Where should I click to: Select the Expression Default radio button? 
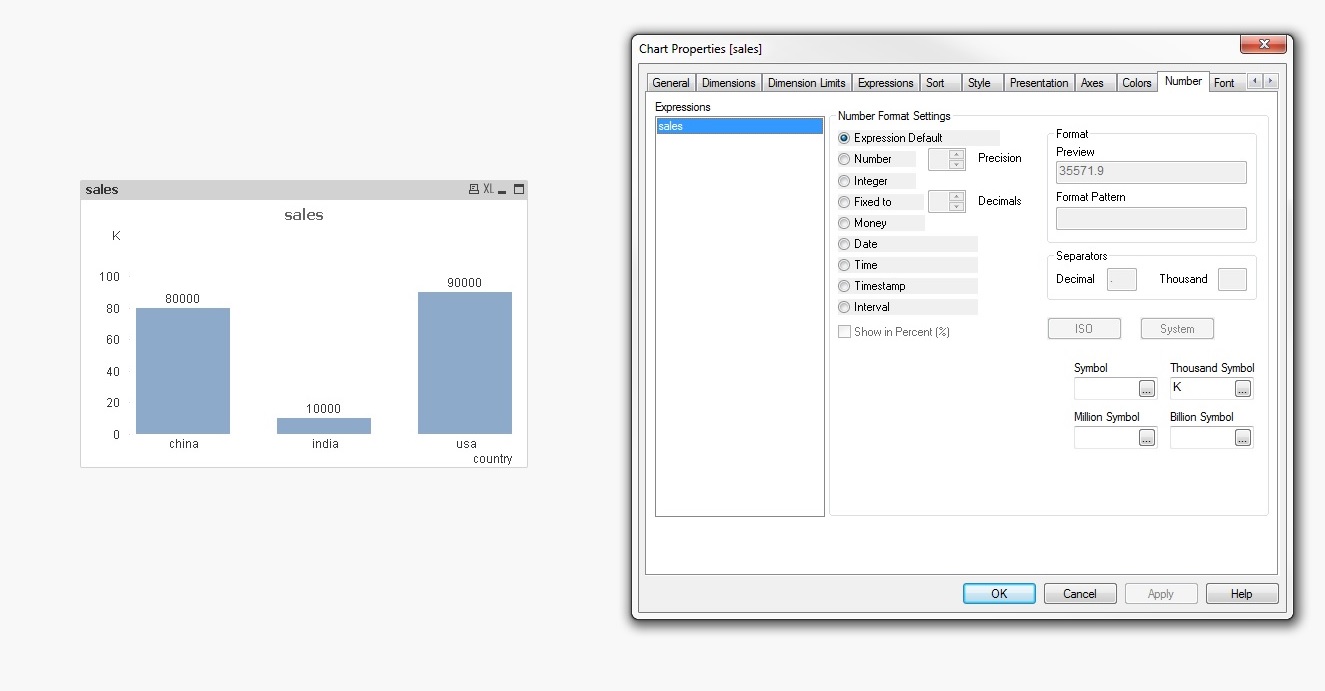[x=844, y=138]
